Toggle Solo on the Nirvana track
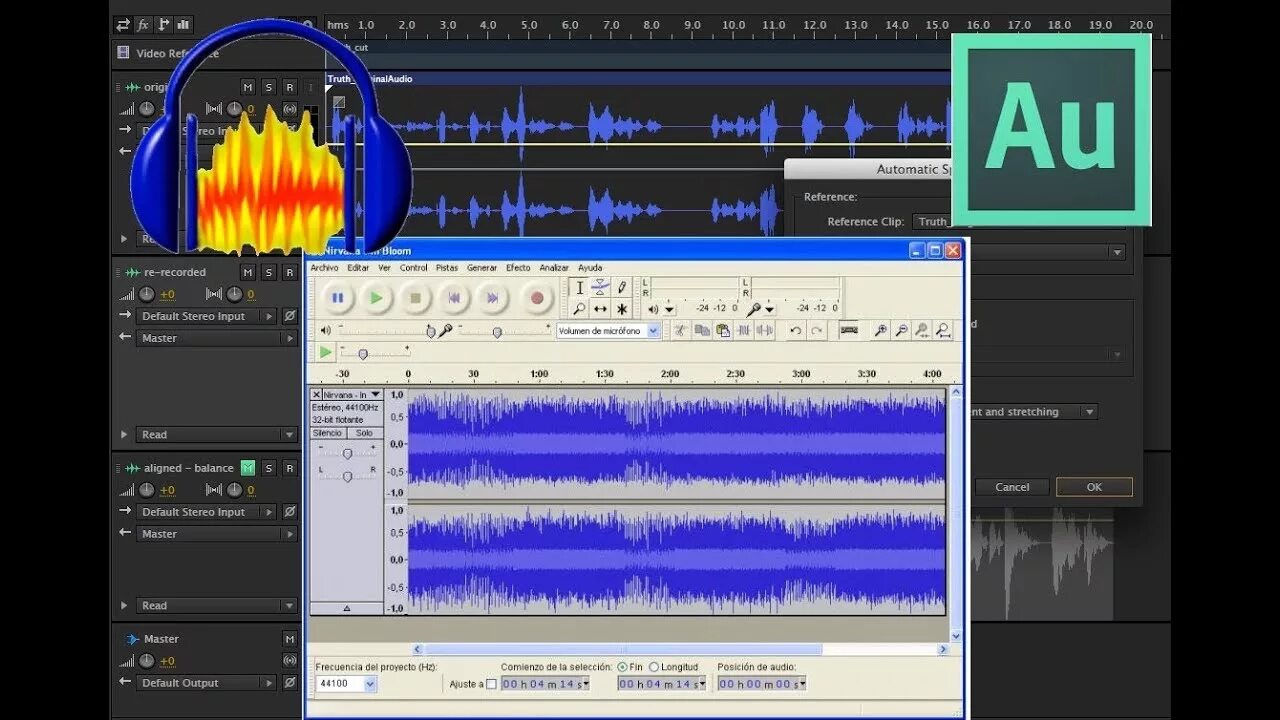Image resolution: width=1280 pixels, height=720 pixels. (x=364, y=433)
